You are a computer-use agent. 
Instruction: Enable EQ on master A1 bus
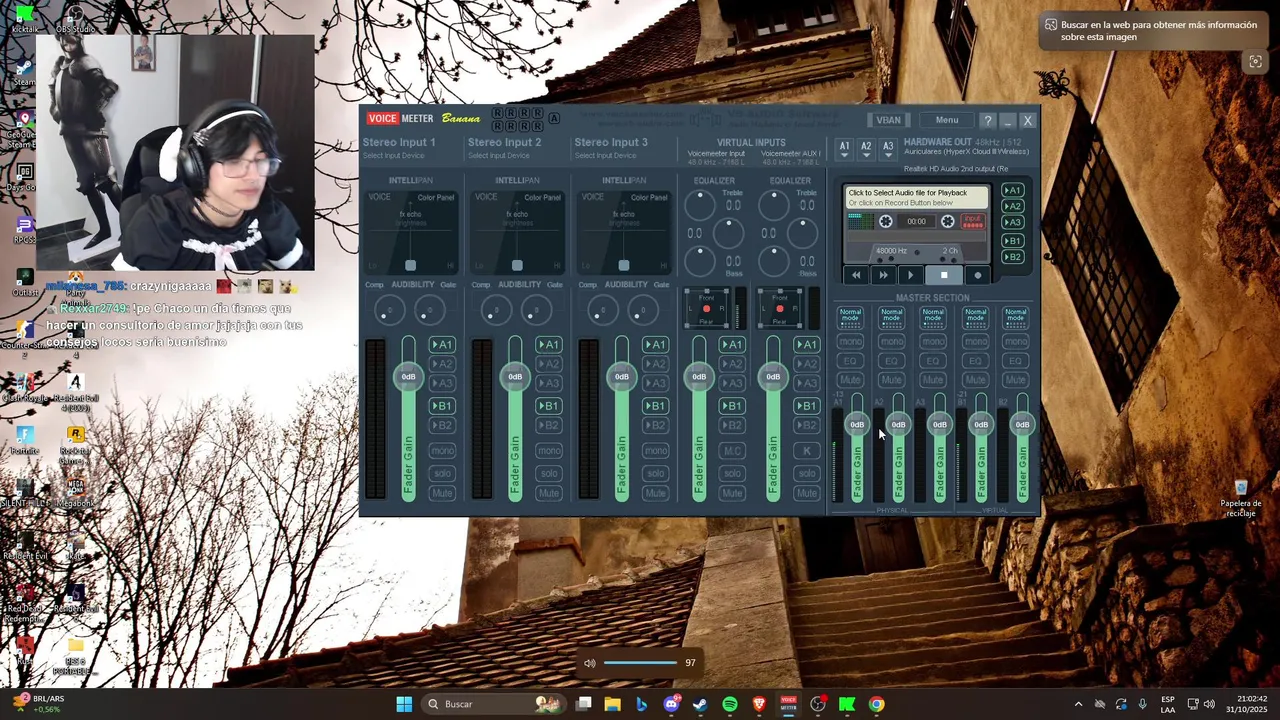click(850, 361)
